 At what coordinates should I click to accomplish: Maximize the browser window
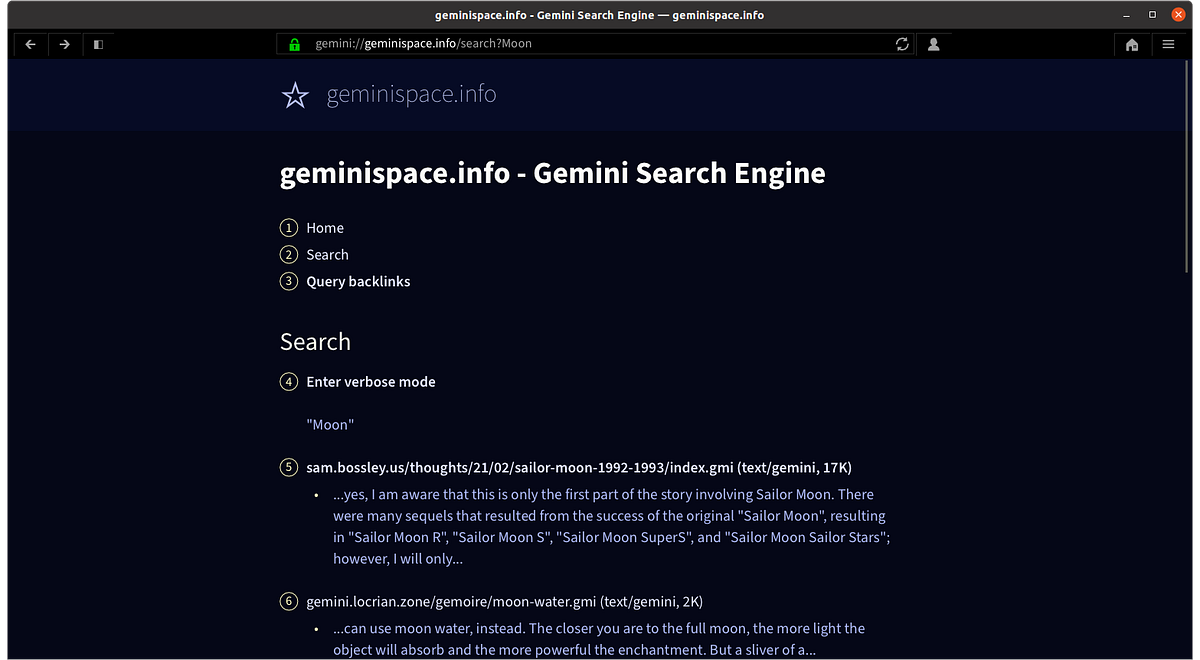pyautogui.click(x=1152, y=15)
